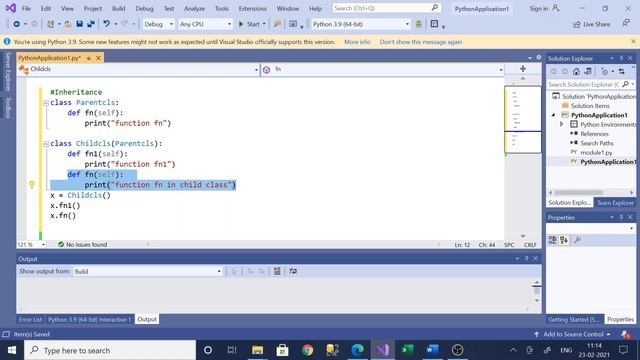Screen dimensions: 640x360
Task: Click the window layout icon in the toolbar
Action: pos(434,24)
